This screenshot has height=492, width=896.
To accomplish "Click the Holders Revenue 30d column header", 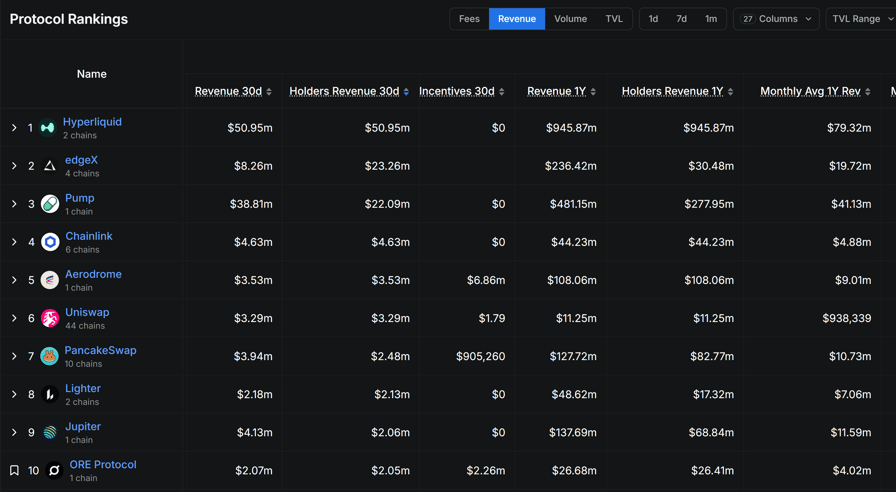I will [x=344, y=91].
